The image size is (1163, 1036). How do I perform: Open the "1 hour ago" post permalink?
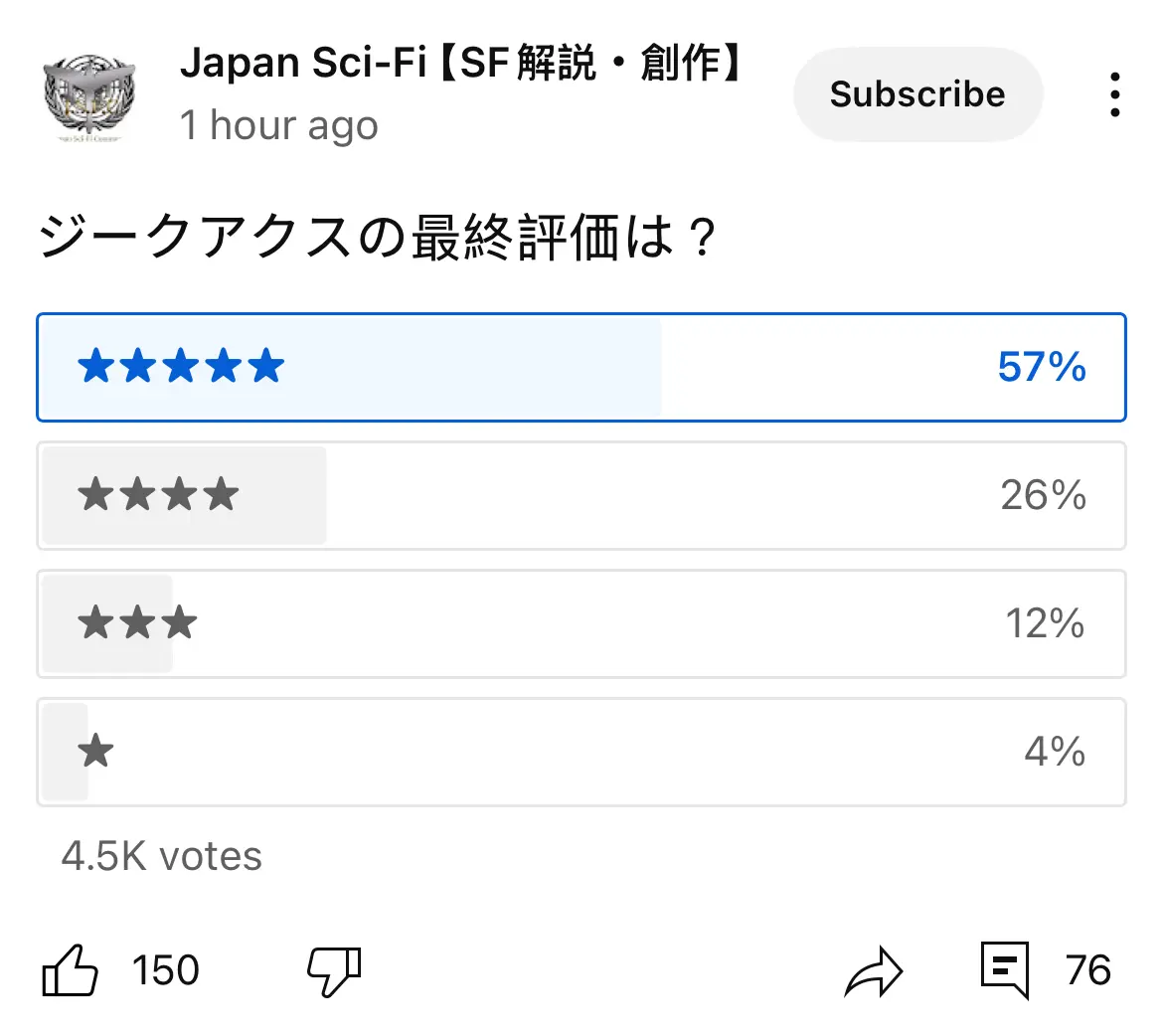pyautogui.click(x=279, y=124)
